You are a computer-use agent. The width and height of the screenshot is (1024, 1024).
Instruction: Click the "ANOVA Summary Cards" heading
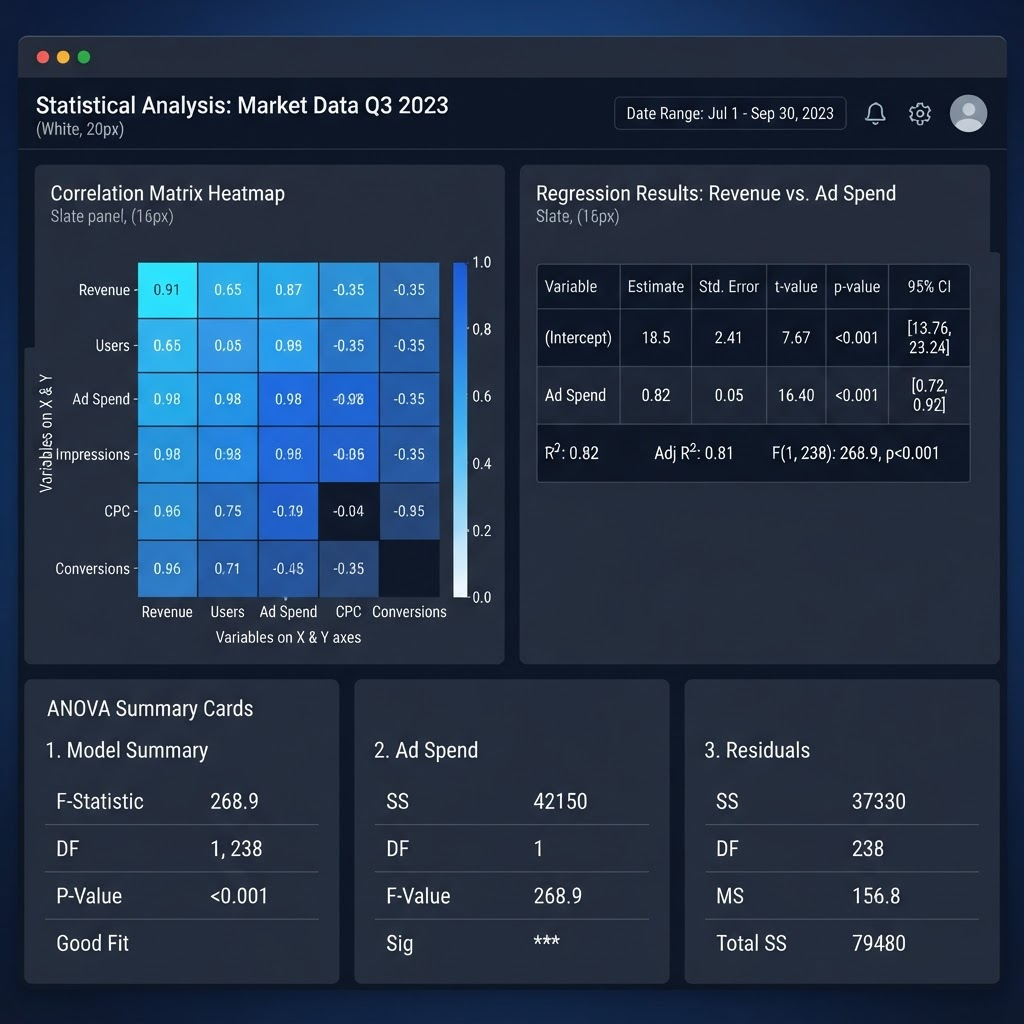pos(150,709)
